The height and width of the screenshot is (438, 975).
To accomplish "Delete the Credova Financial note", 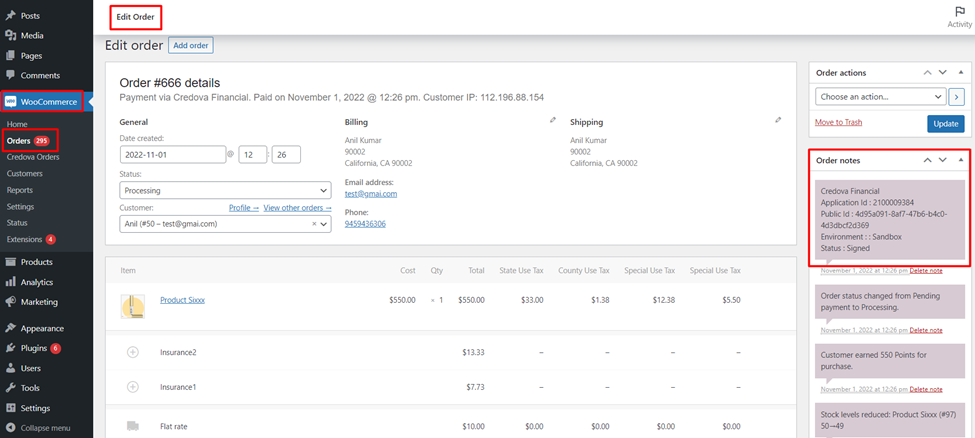I will coord(926,271).
